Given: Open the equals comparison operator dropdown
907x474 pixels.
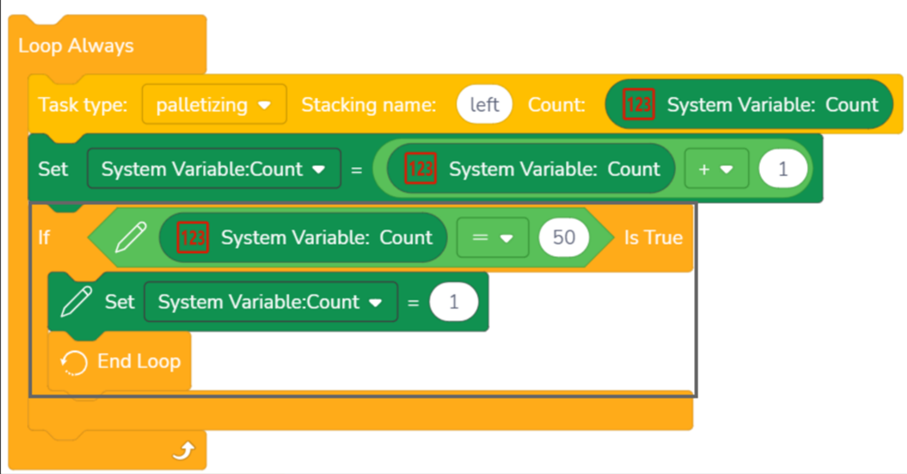Looking at the screenshot, I should (492, 237).
